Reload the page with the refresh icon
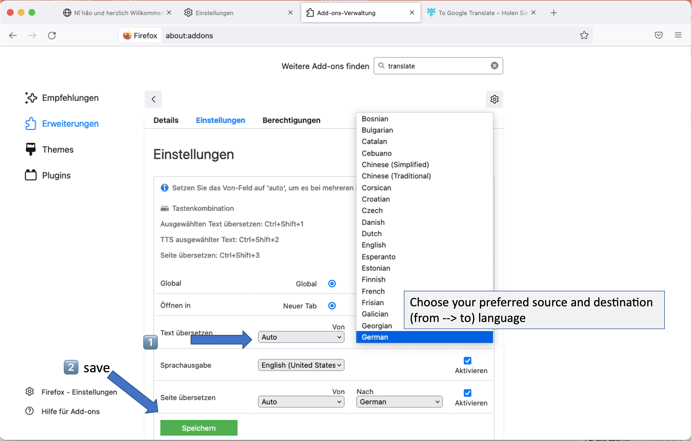692x441 pixels. [52, 35]
